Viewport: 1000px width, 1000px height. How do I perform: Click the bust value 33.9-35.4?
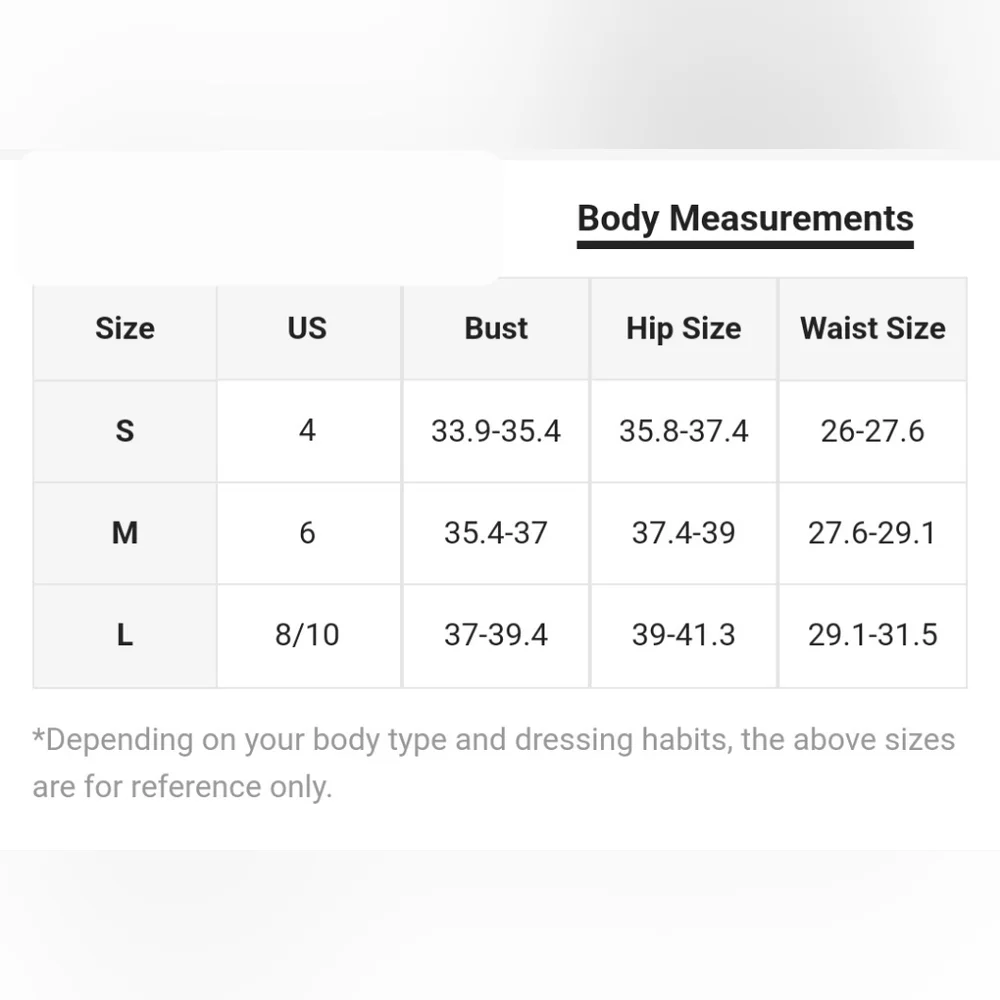pyautogui.click(x=496, y=431)
